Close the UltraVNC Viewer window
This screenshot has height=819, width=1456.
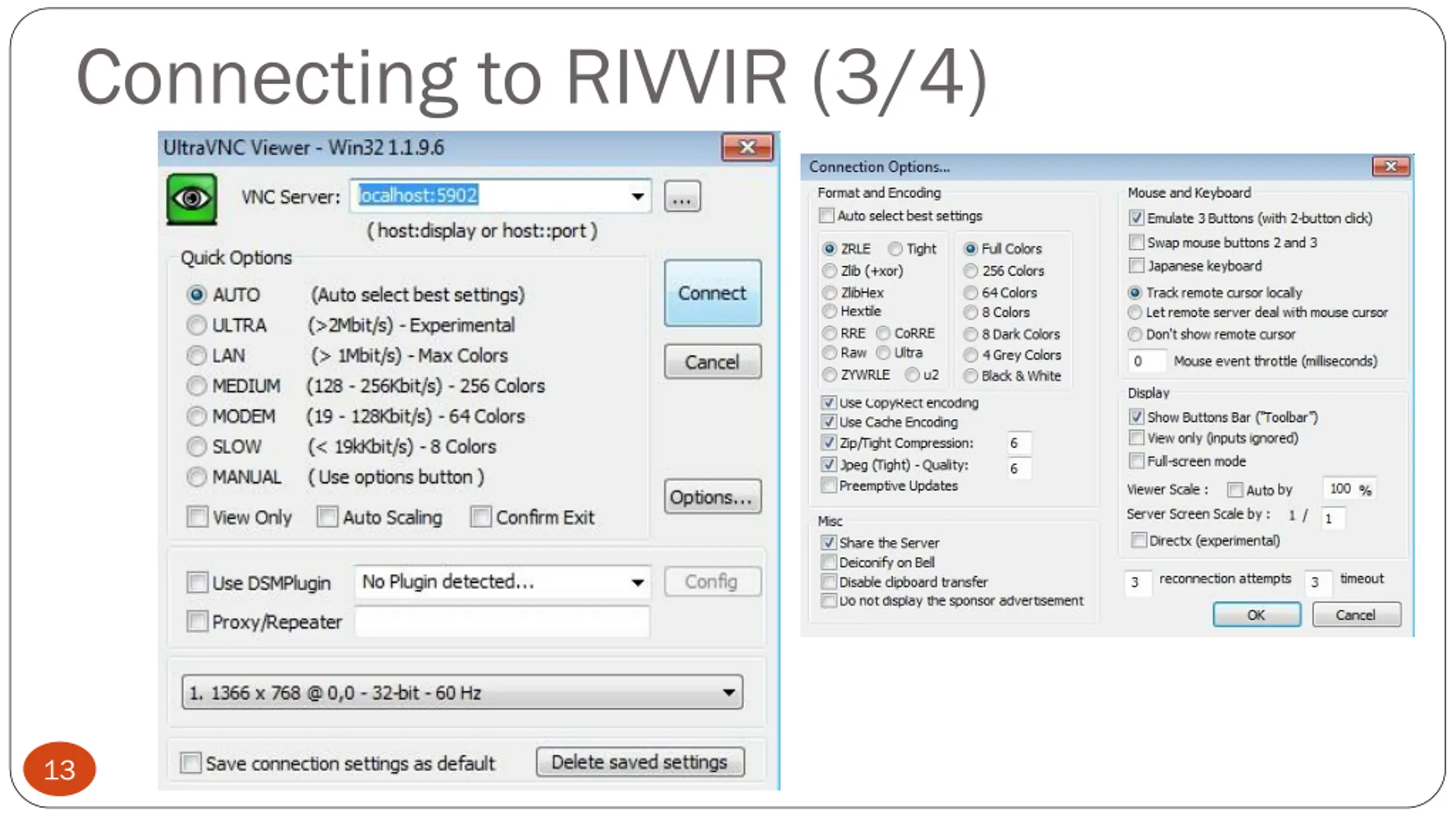point(747,148)
